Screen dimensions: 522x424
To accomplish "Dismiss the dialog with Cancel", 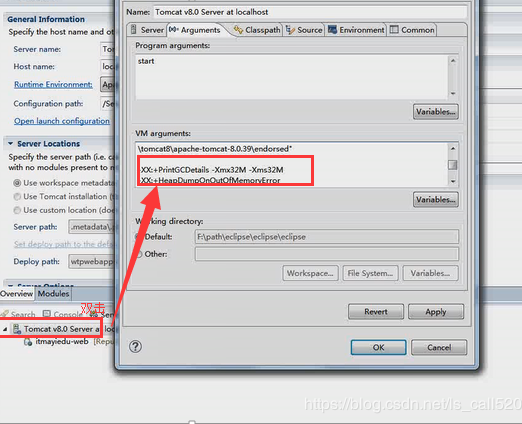I will coord(439,348).
